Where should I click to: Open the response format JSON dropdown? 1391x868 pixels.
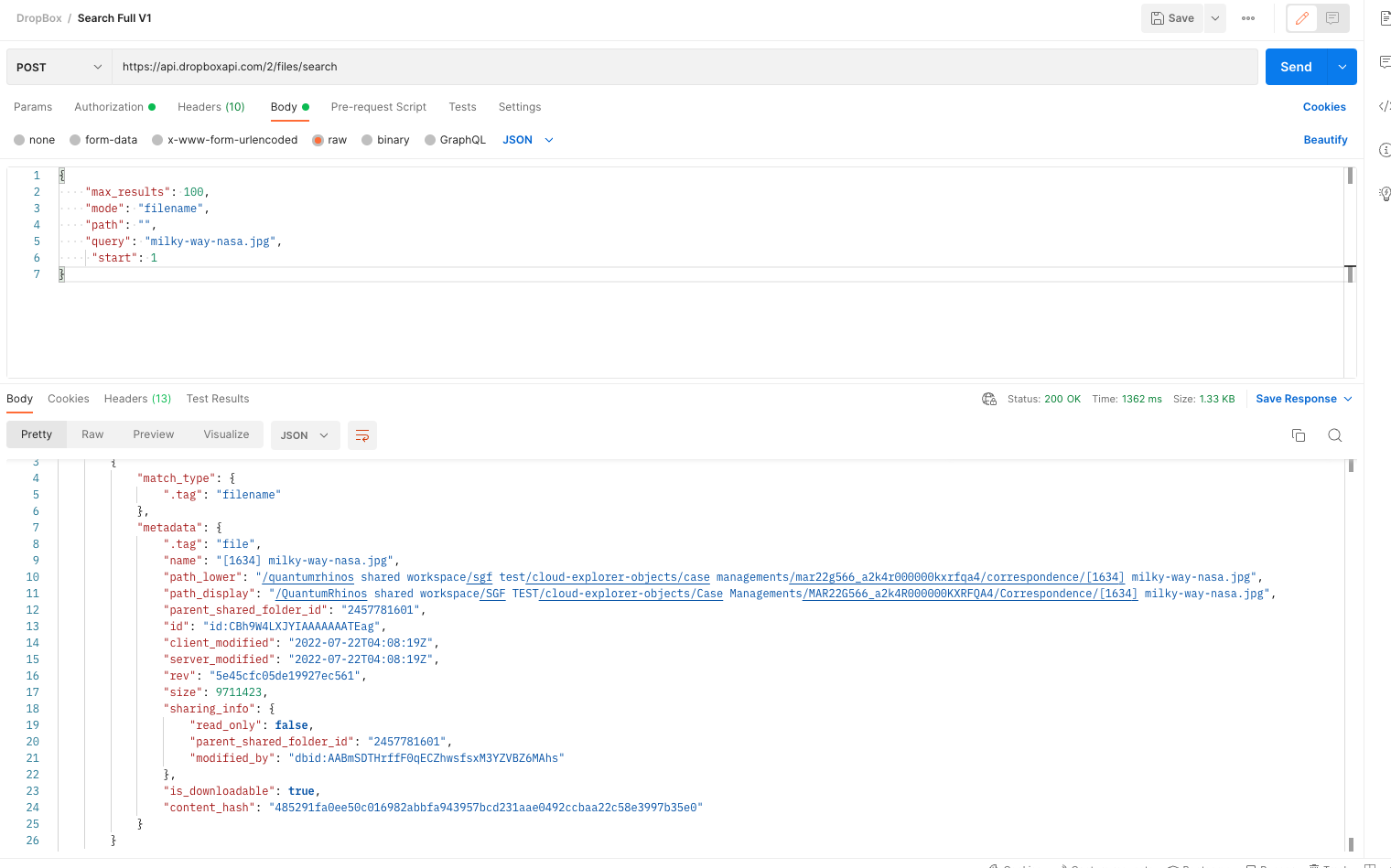pos(305,435)
